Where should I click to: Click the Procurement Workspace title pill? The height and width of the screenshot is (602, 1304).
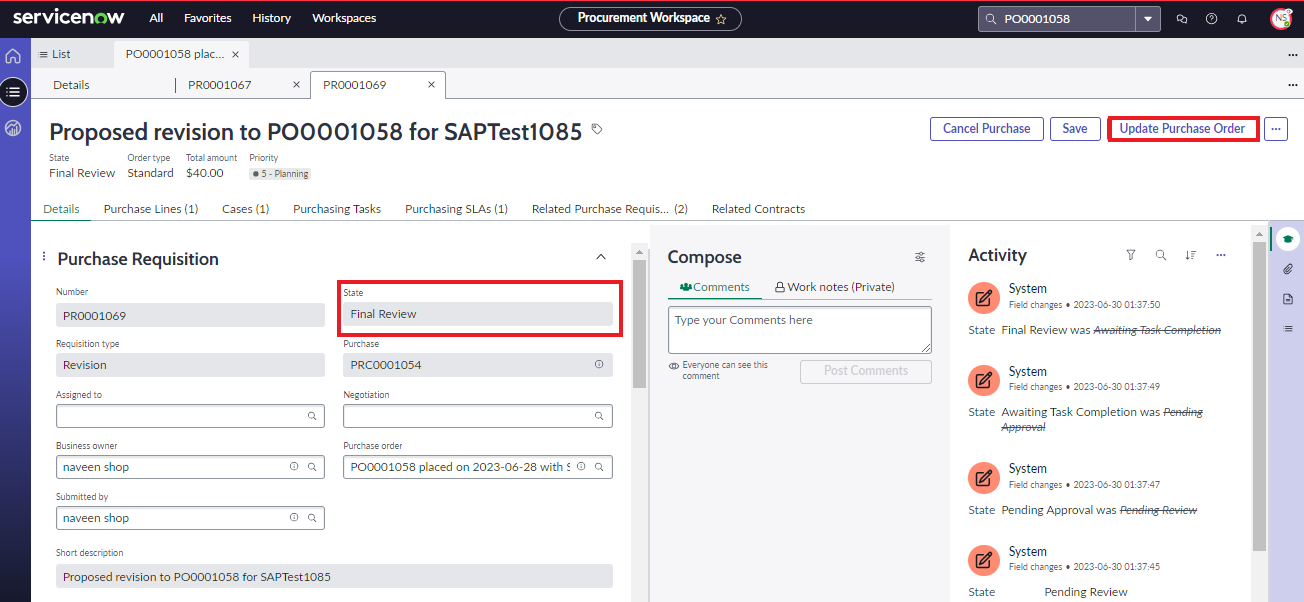(x=650, y=18)
